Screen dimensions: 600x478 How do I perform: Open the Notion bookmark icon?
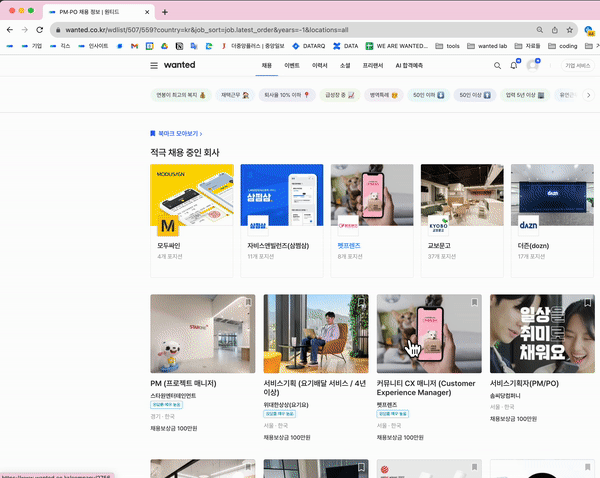[179, 46]
